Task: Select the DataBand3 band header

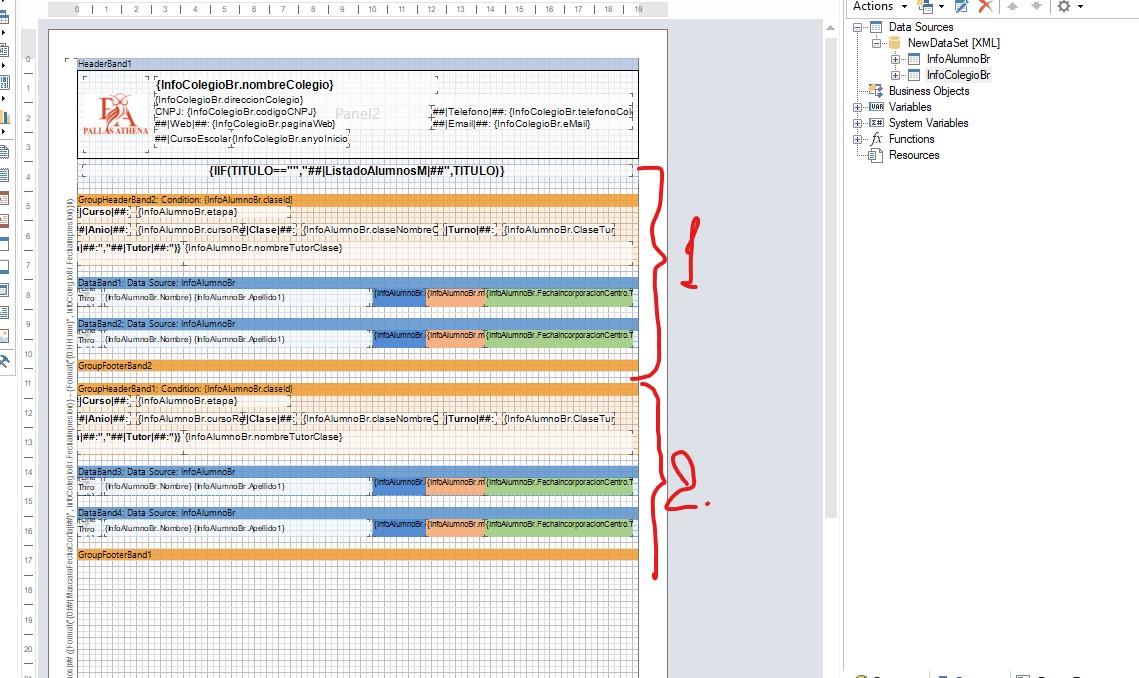Action: 357,472
